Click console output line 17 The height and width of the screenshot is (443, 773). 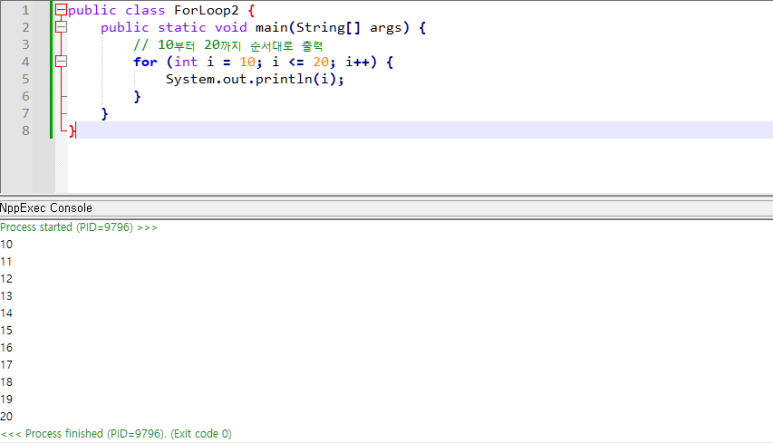[6, 365]
